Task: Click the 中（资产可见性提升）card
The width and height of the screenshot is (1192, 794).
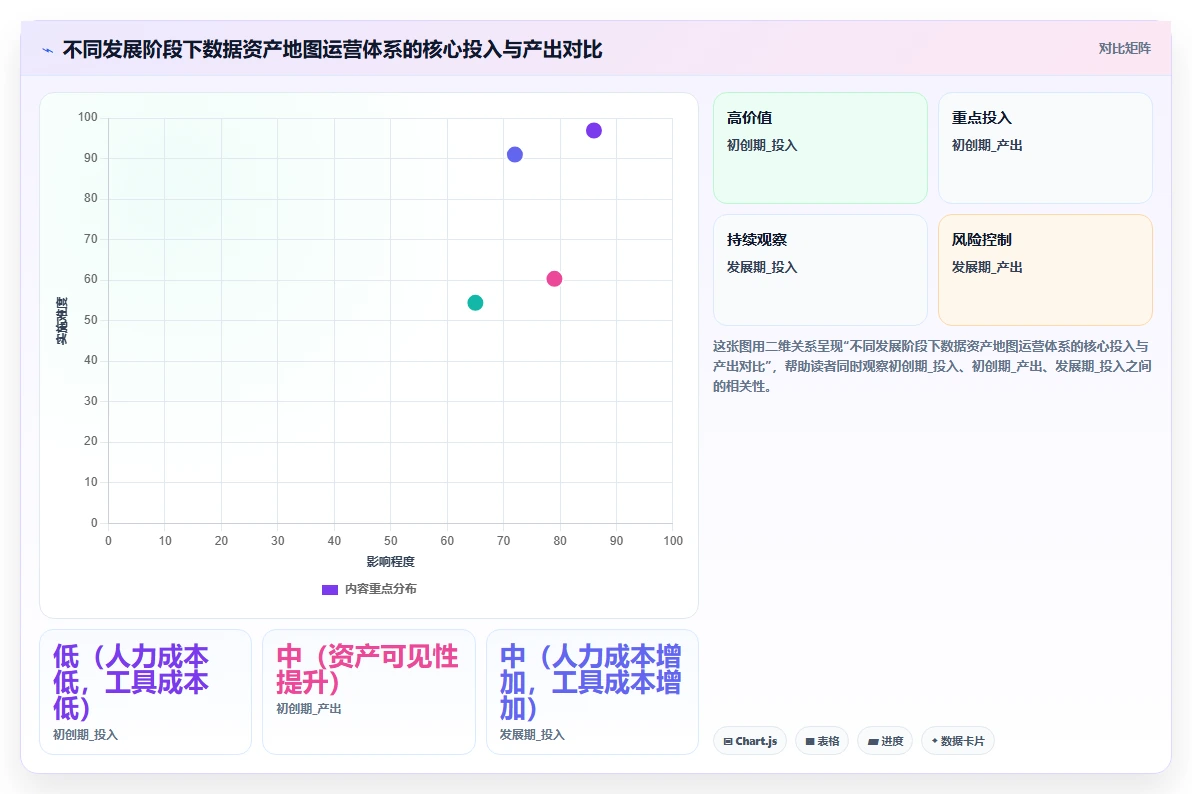Action: click(369, 692)
